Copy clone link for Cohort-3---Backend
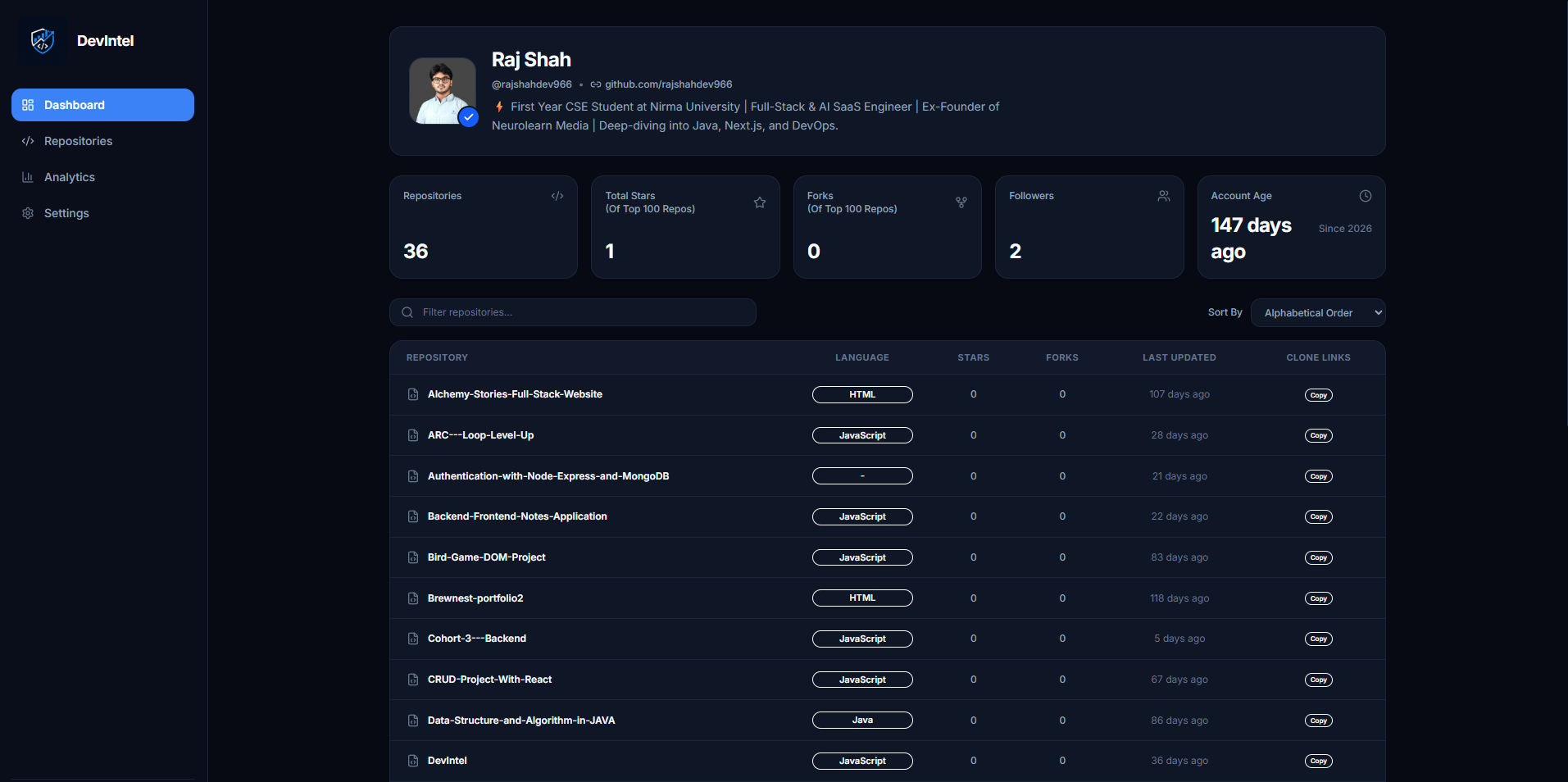Screen dimensions: 1568x782 tap(1318, 639)
